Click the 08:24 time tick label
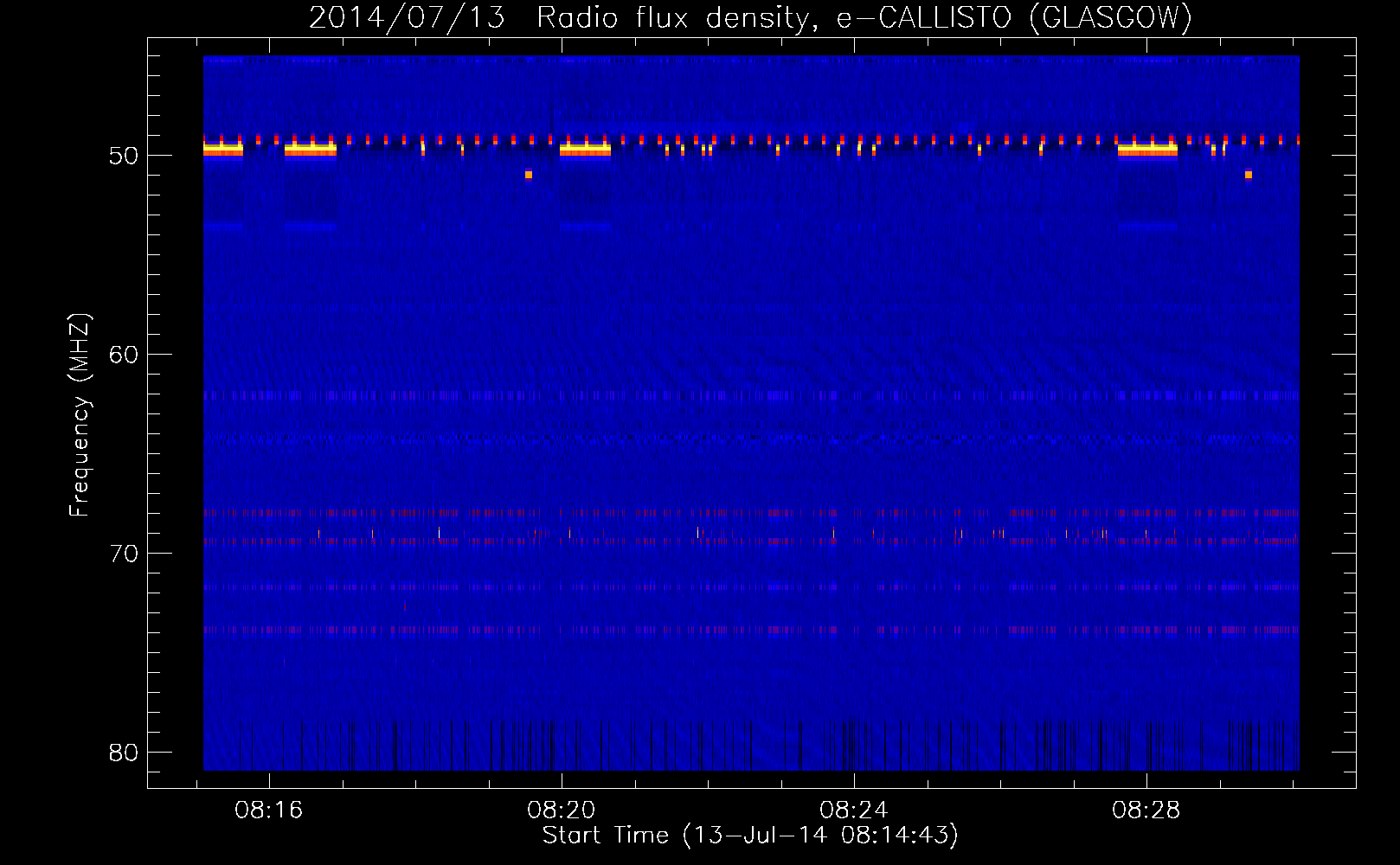The height and width of the screenshot is (865, 1400). point(853,811)
